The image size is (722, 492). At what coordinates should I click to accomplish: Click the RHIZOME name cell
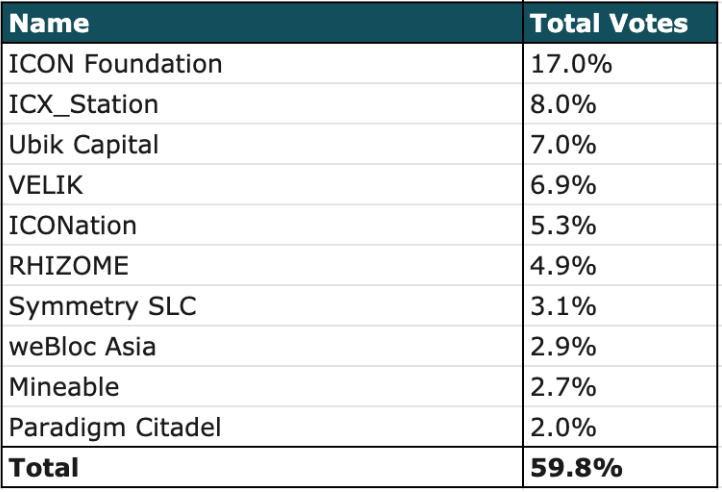click(262, 266)
